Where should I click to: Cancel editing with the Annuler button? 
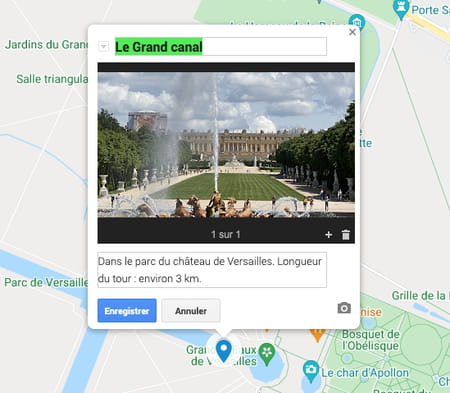click(191, 311)
